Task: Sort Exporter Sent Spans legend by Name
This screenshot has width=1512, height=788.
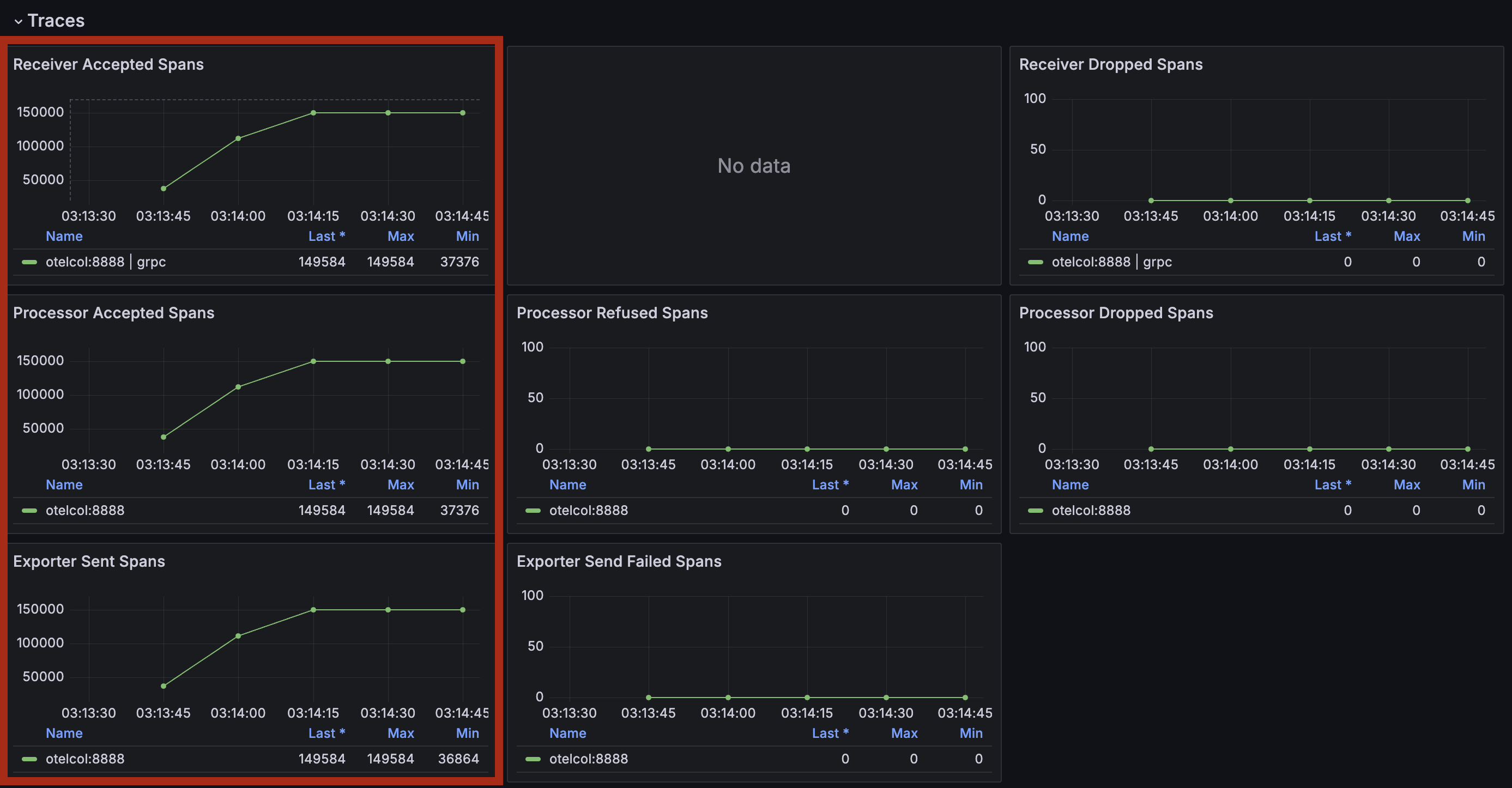Action: [x=64, y=734]
